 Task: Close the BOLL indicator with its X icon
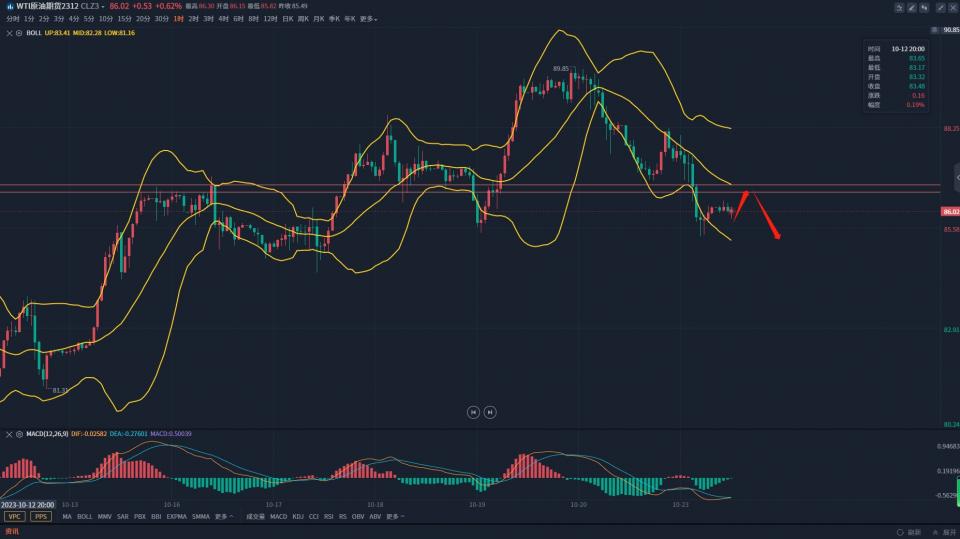pos(9,33)
